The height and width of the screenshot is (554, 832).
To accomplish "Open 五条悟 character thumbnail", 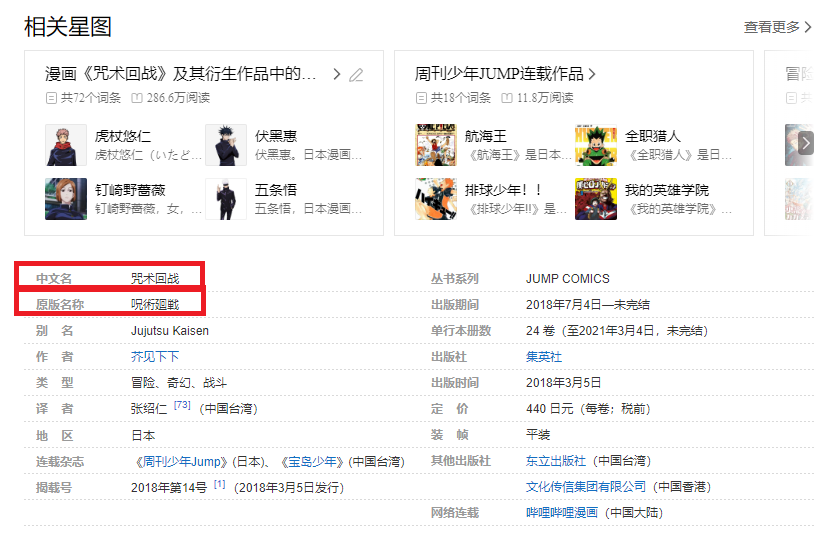I will pos(226,198).
